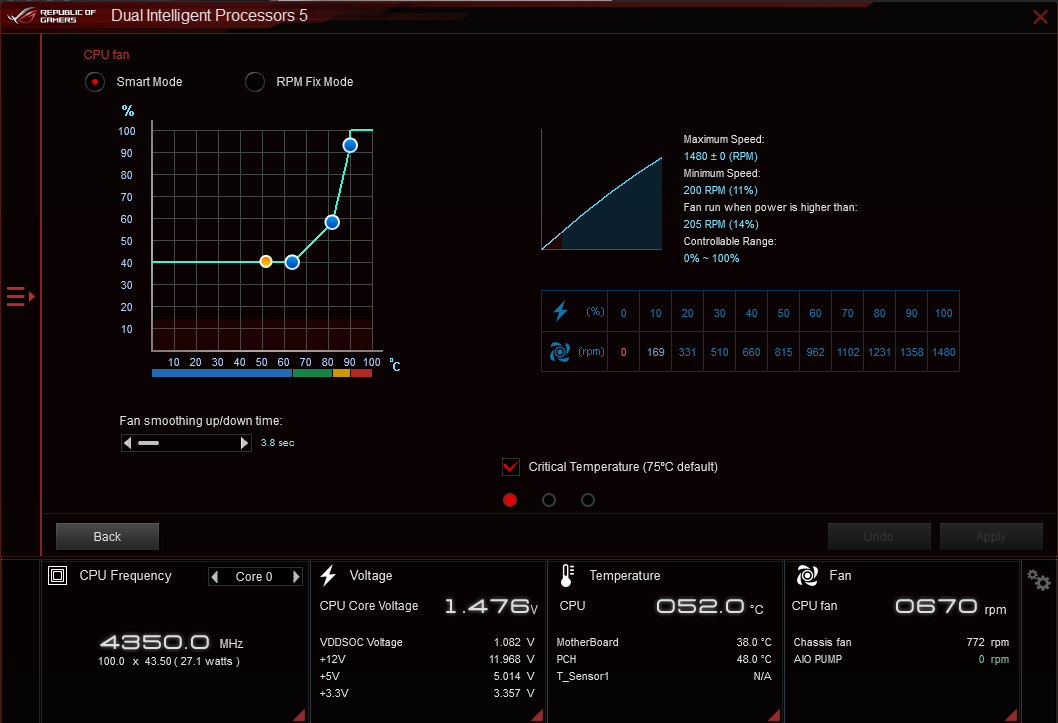Click the fan smoothing slider handle

pyautogui.click(x=148, y=443)
